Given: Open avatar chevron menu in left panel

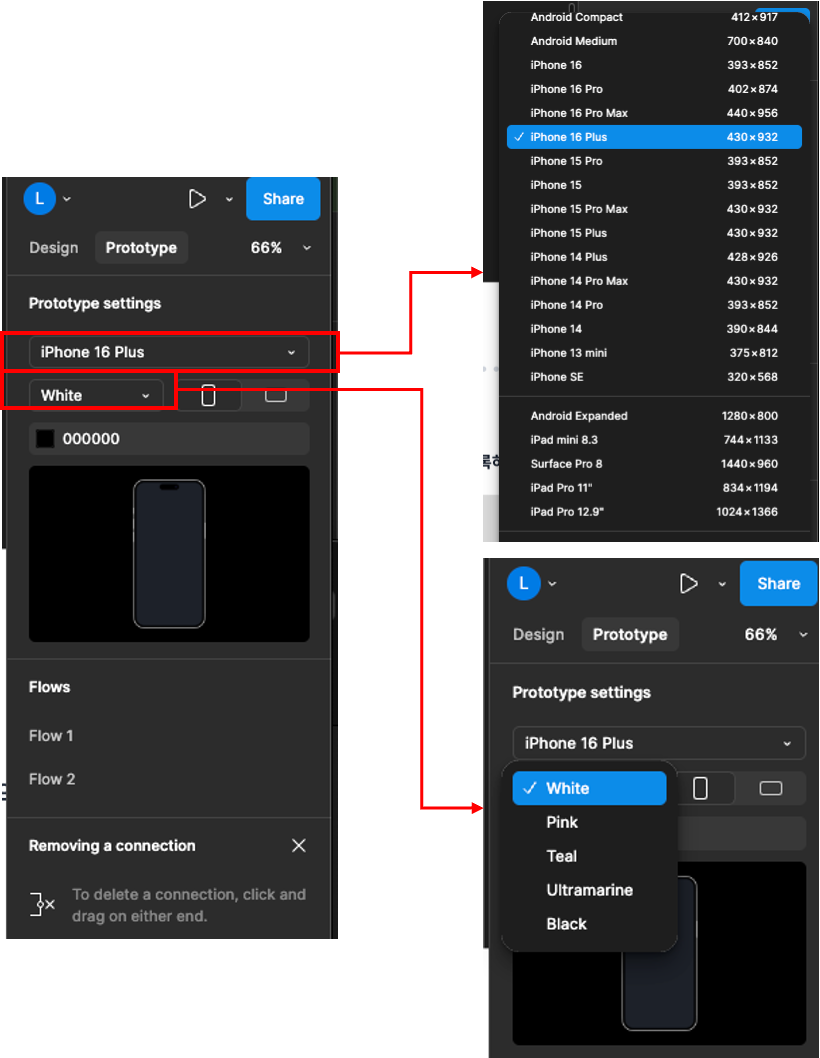Looking at the screenshot, I should pos(67,199).
